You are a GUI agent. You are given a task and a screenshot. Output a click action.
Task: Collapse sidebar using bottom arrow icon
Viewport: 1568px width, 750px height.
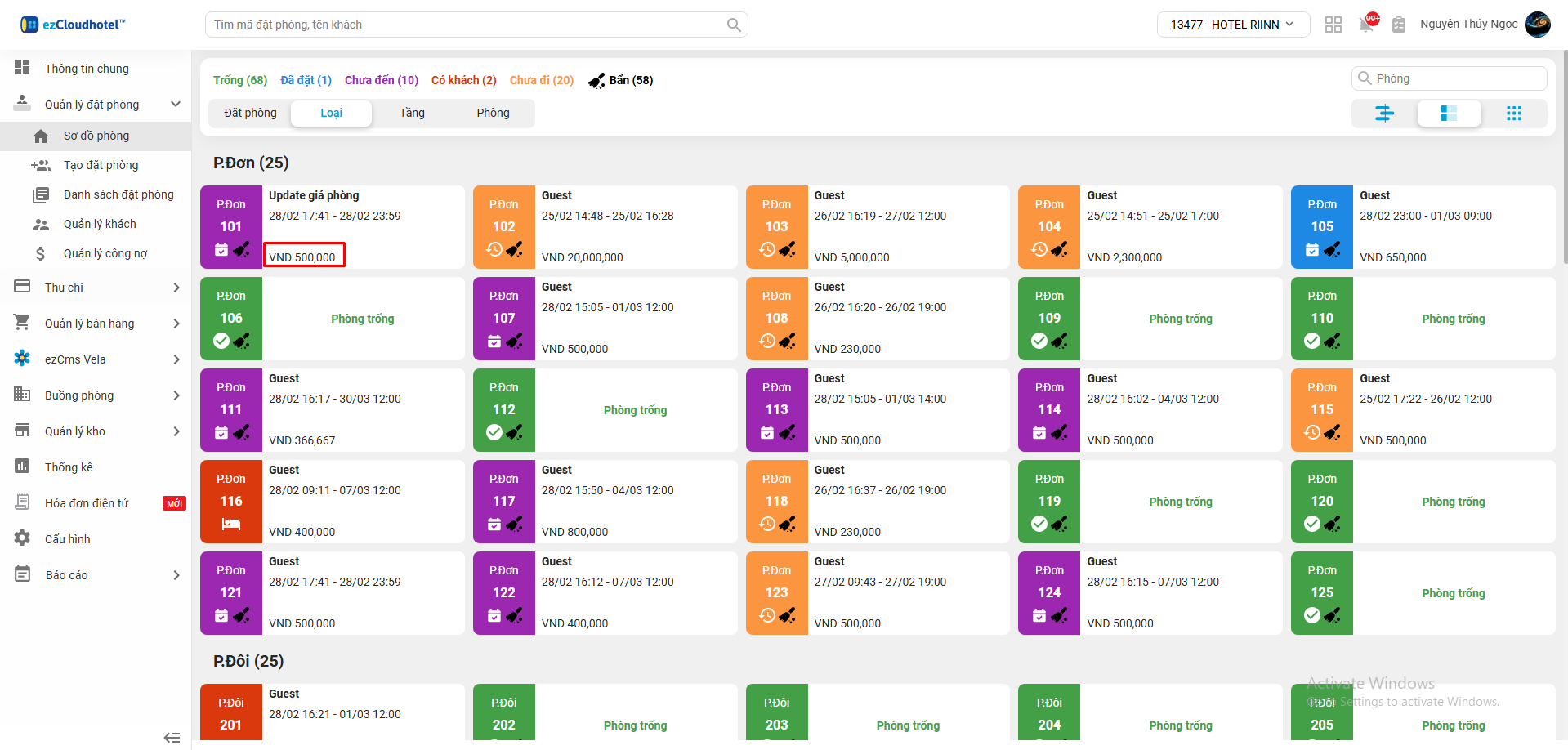[x=172, y=738]
